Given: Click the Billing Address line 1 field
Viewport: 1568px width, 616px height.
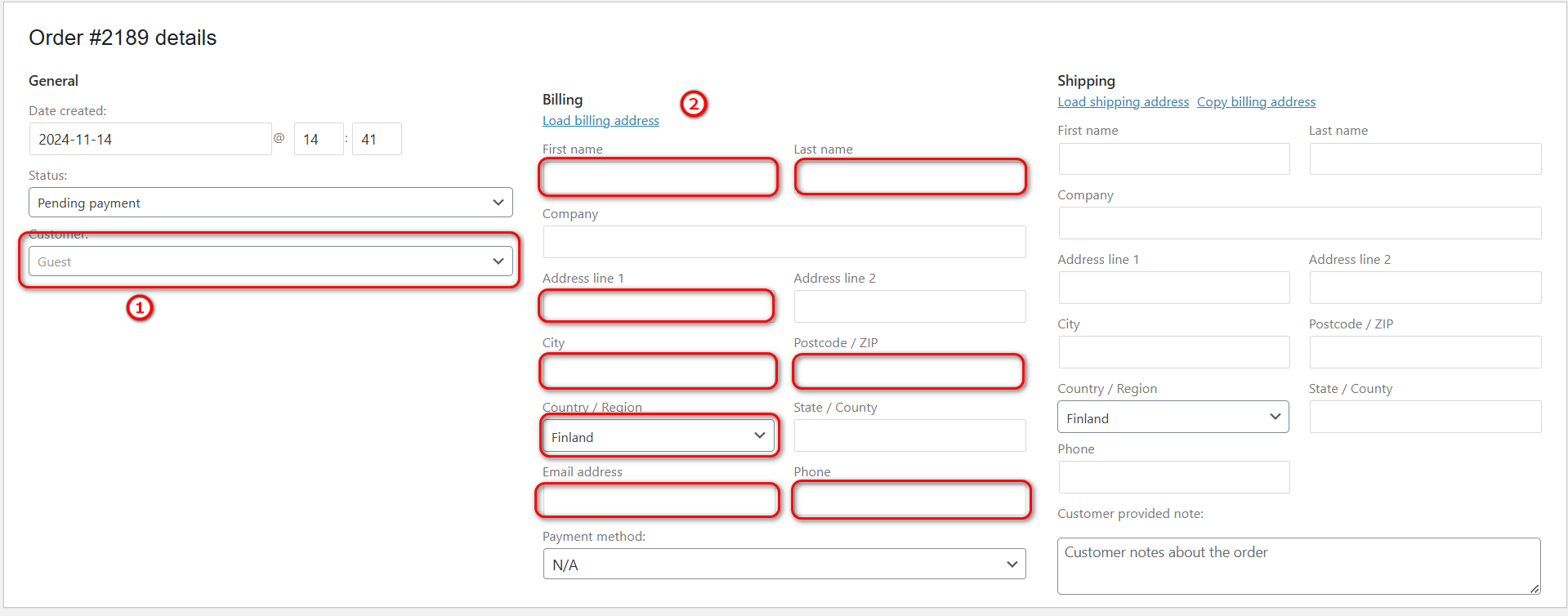Looking at the screenshot, I should 657,306.
